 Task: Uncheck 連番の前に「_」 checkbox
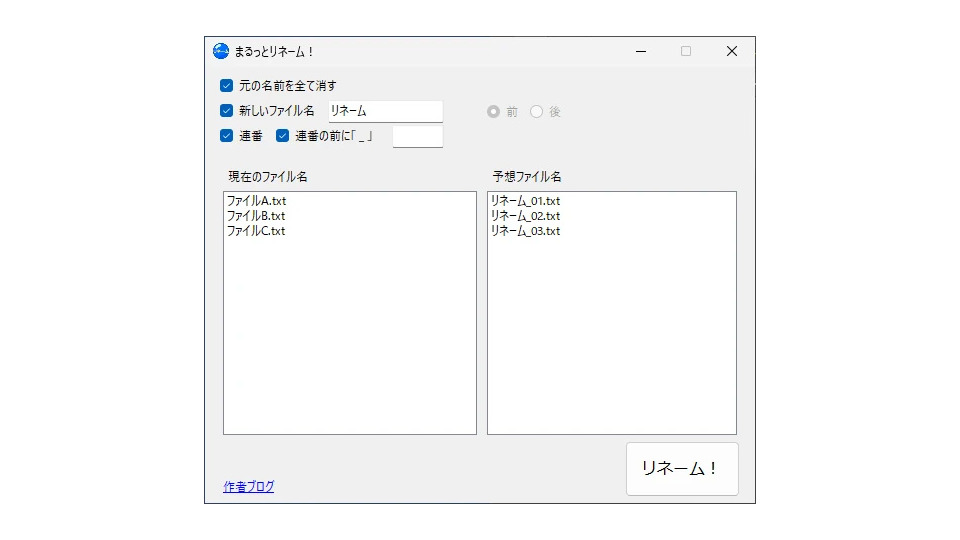tap(282, 136)
